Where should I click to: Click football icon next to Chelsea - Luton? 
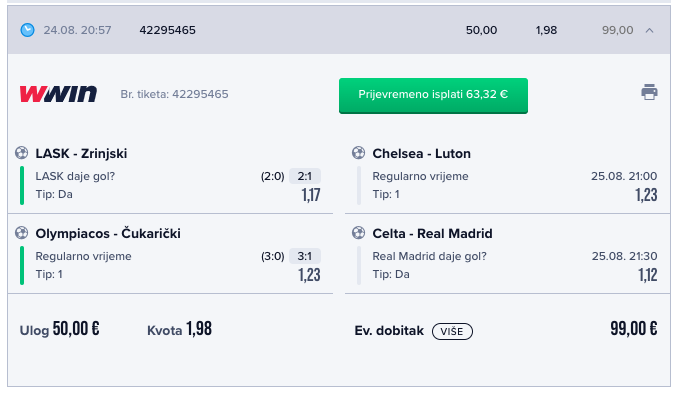pyautogui.click(x=358, y=153)
